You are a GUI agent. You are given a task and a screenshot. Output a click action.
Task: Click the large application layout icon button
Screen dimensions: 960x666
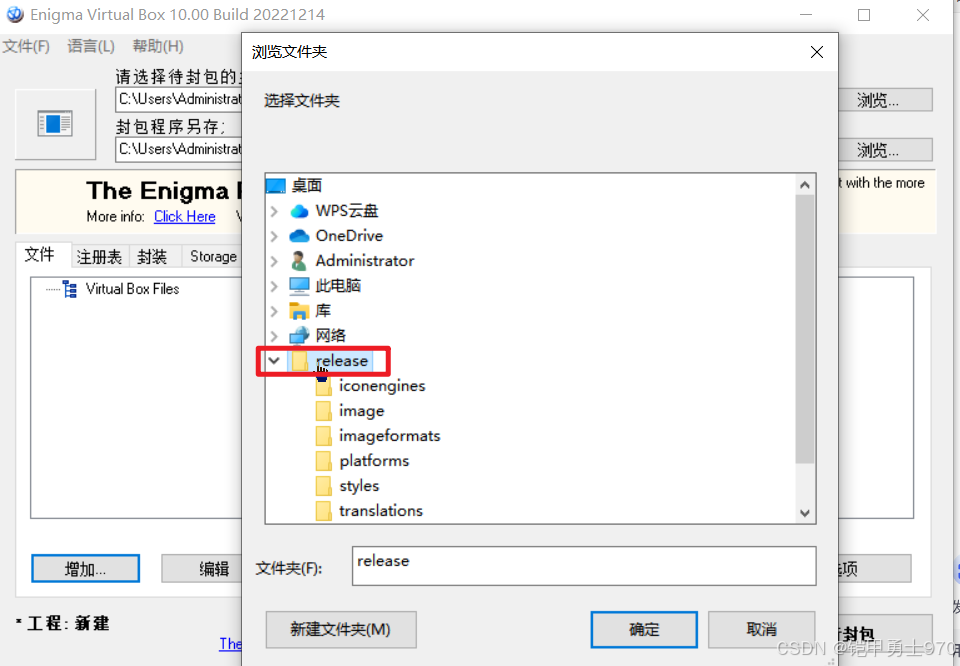point(56,124)
